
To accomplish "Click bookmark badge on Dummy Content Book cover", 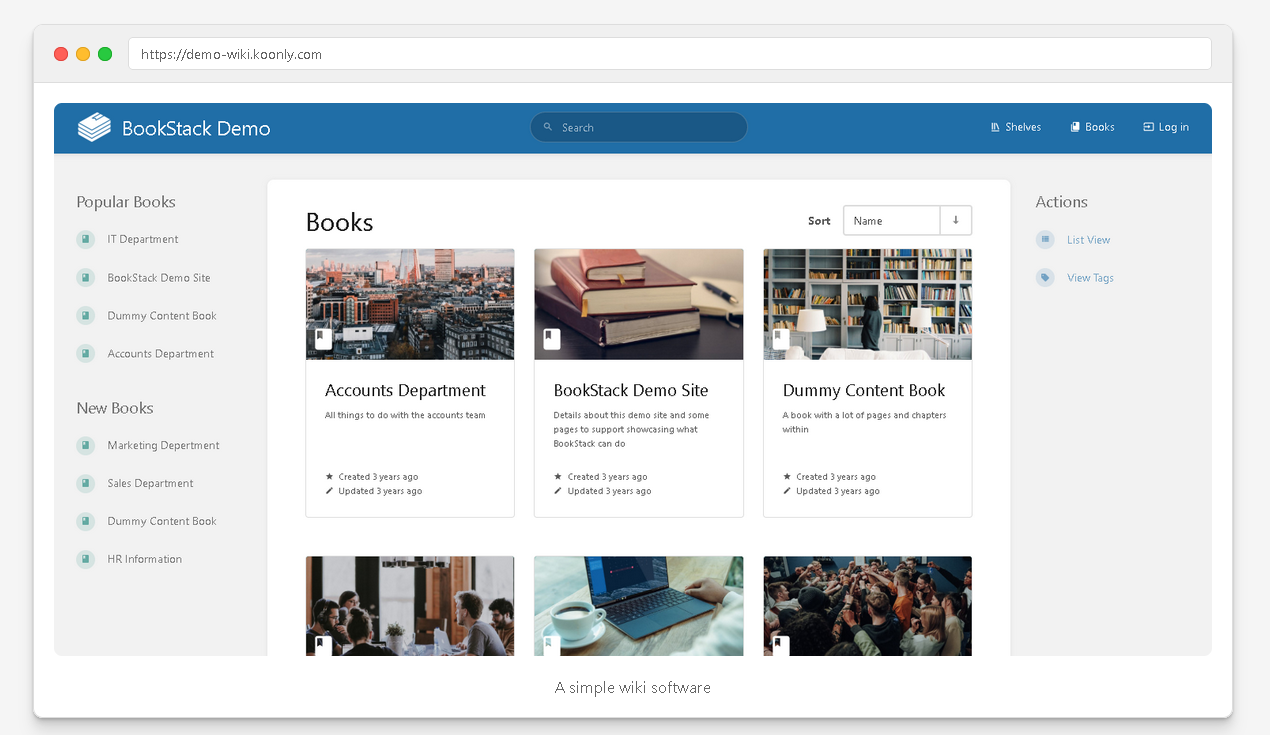I will pyautogui.click(x=781, y=339).
